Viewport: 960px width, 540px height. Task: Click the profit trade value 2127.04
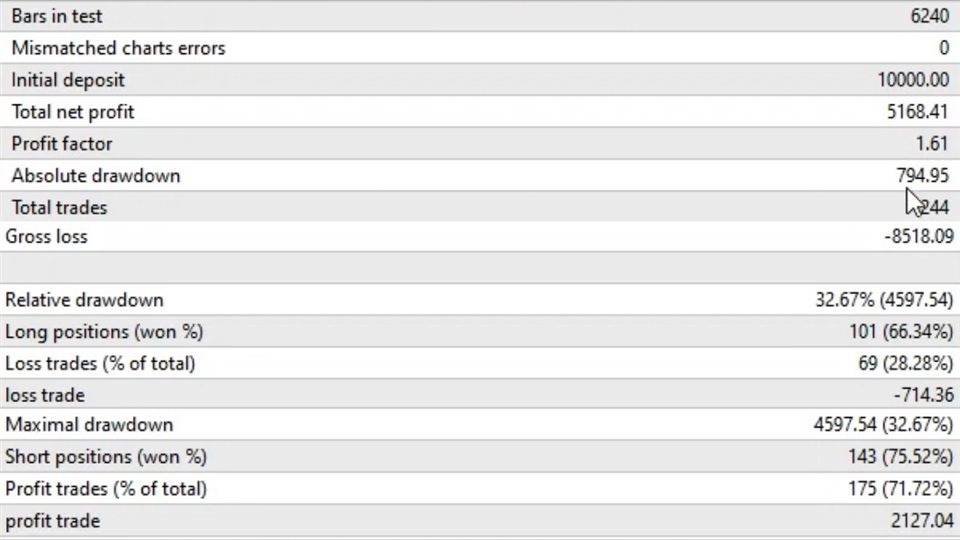click(x=922, y=520)
